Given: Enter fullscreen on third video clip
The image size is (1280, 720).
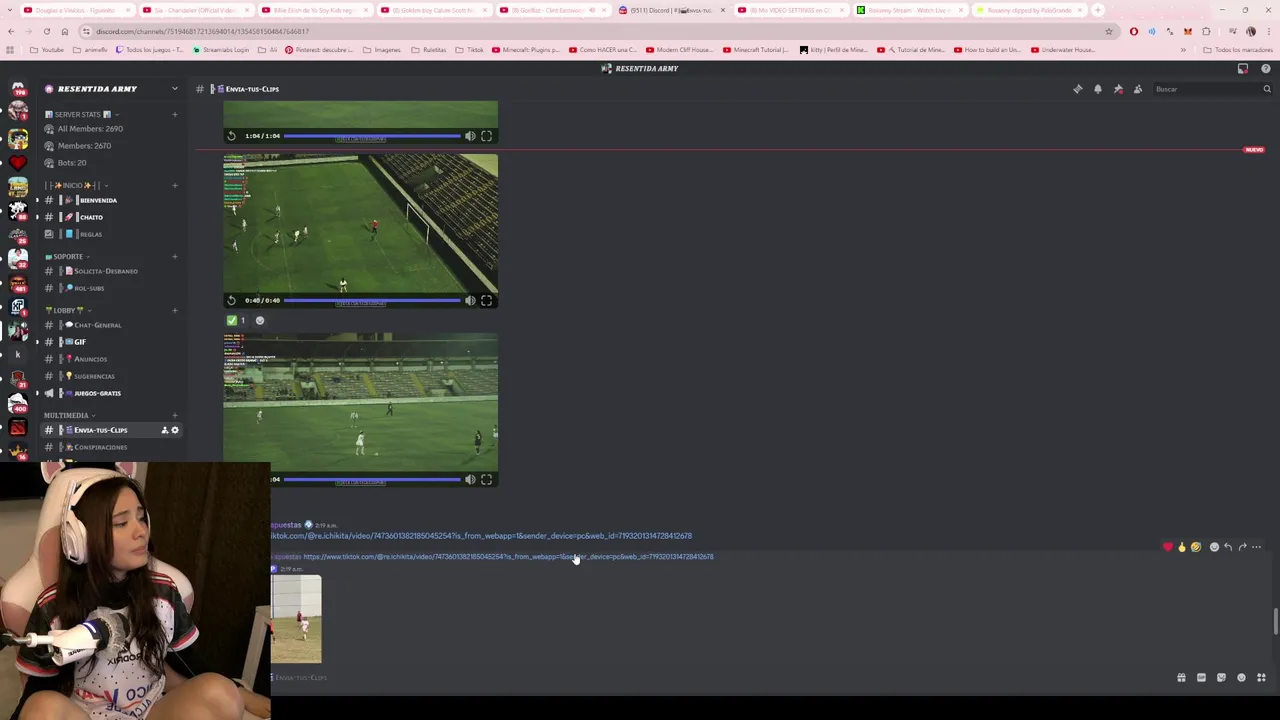Looking at the screenshot, I should 486,479.
